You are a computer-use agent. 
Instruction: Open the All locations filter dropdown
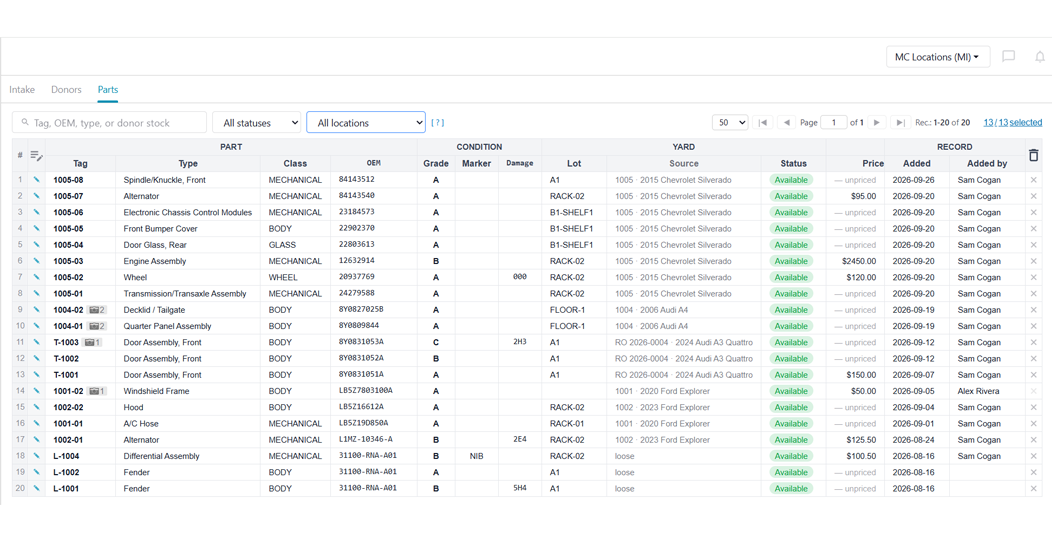tap(366, 123)
